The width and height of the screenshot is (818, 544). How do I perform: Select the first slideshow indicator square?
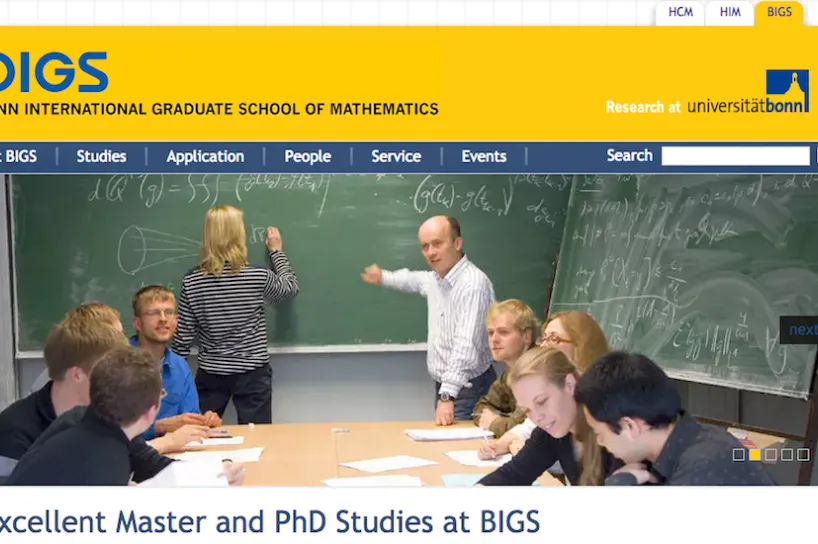[738, 455]
